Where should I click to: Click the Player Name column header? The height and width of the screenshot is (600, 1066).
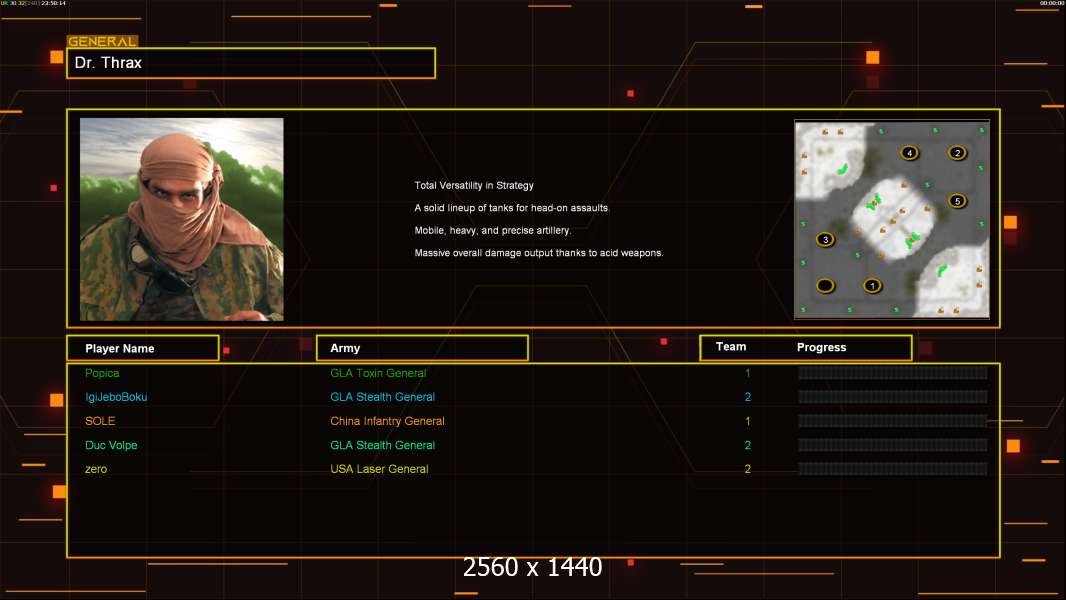143,348
